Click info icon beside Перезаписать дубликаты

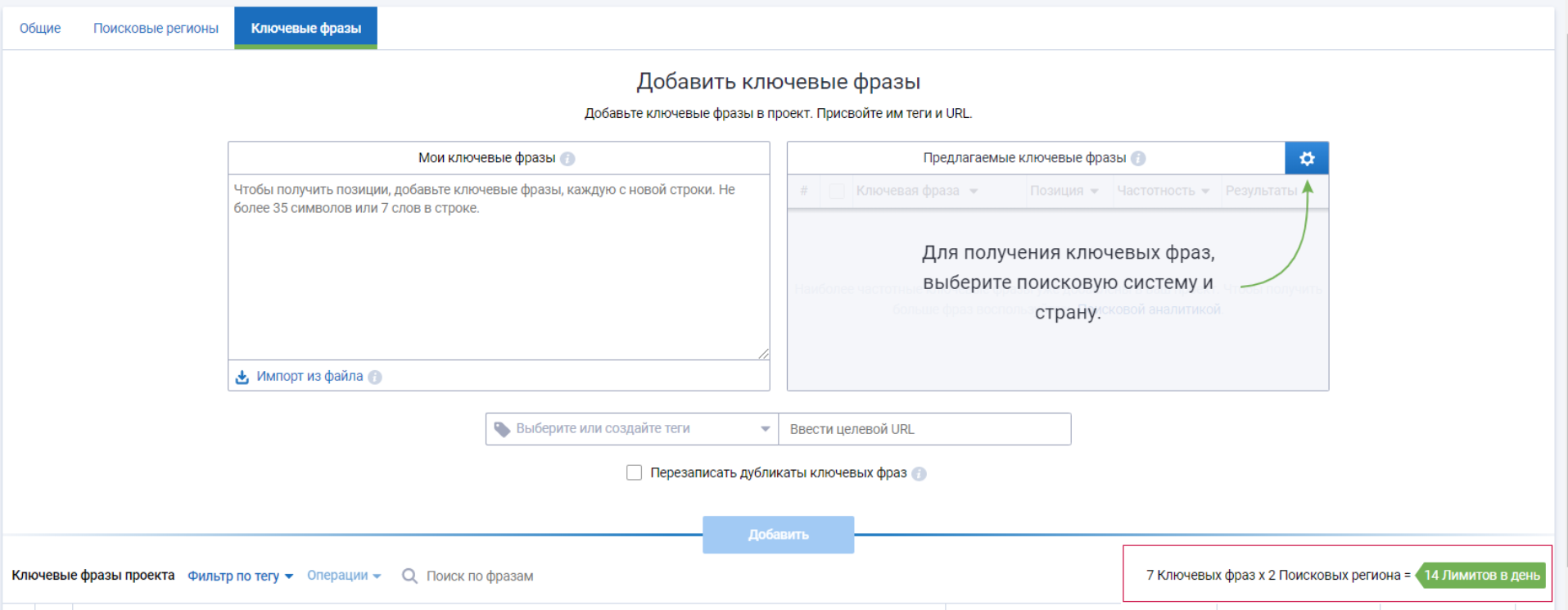919,474
